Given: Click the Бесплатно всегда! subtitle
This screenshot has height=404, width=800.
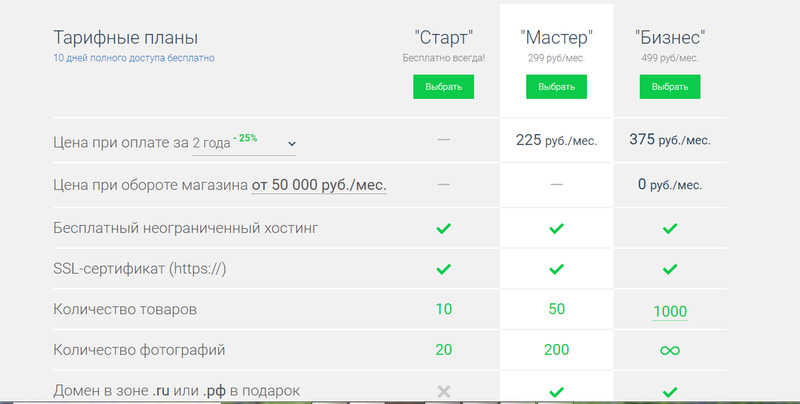Looking at the screenshot, I should [443, 58].
